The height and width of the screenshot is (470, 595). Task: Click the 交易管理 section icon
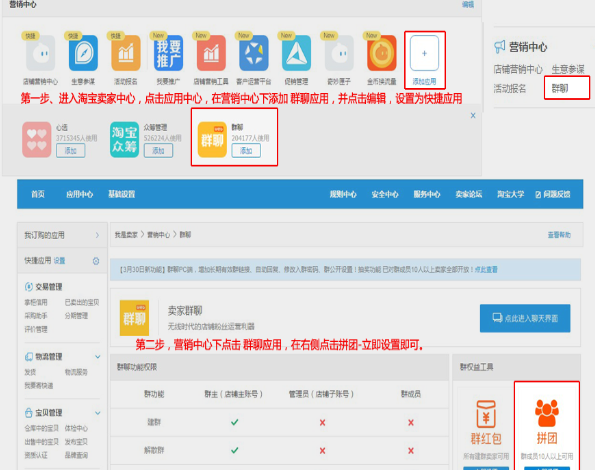pos(28,287)
